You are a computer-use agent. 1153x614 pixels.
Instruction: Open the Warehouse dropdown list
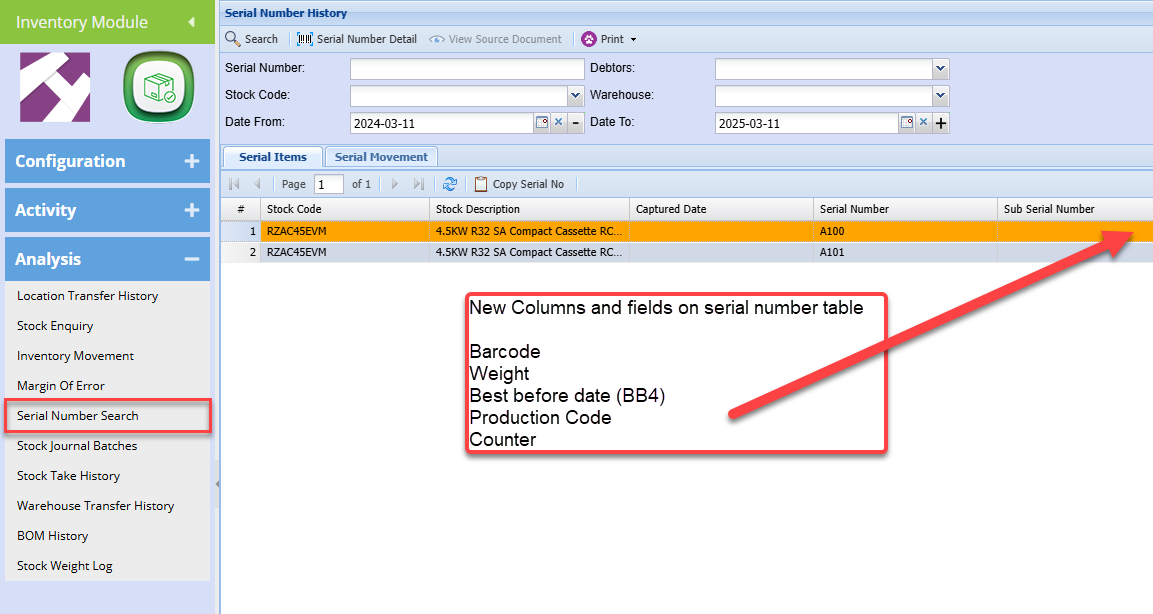click(940, 96)
